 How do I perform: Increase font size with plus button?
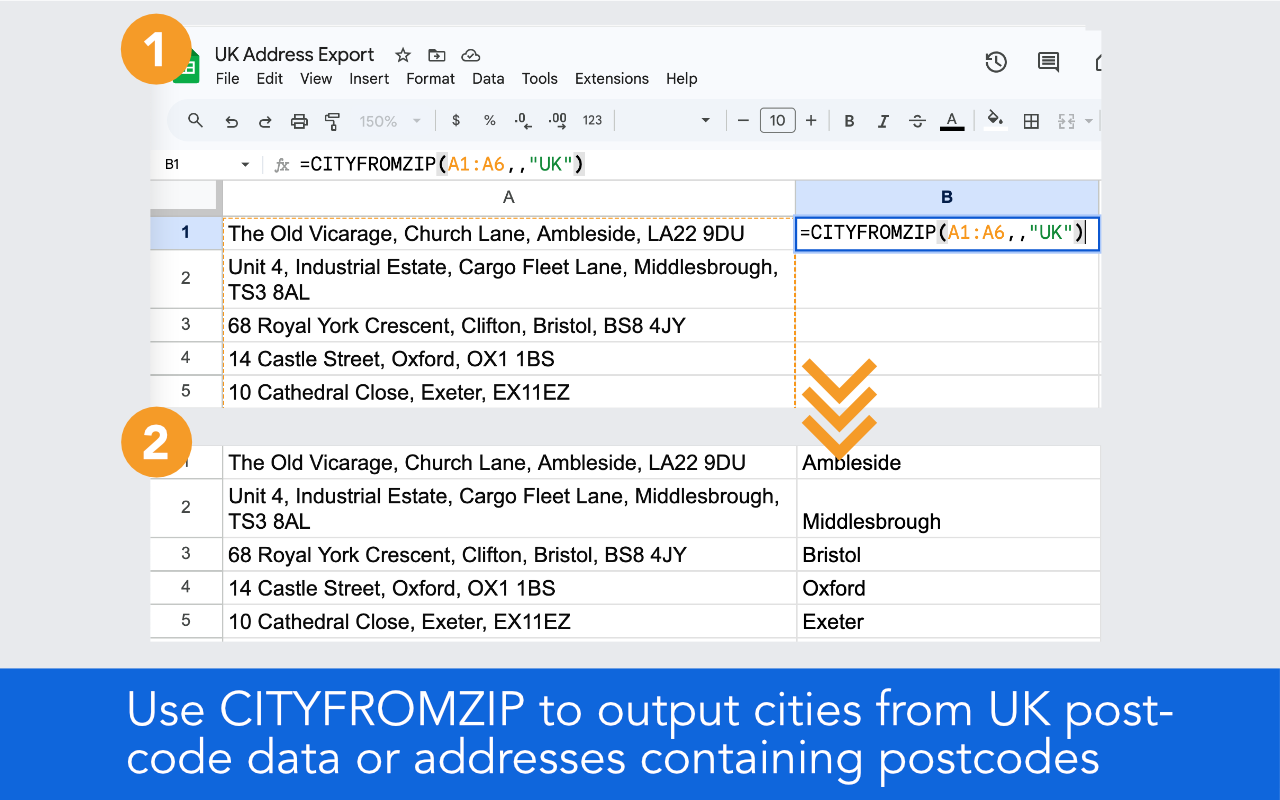pyautogui.click(x=811, y=121)
